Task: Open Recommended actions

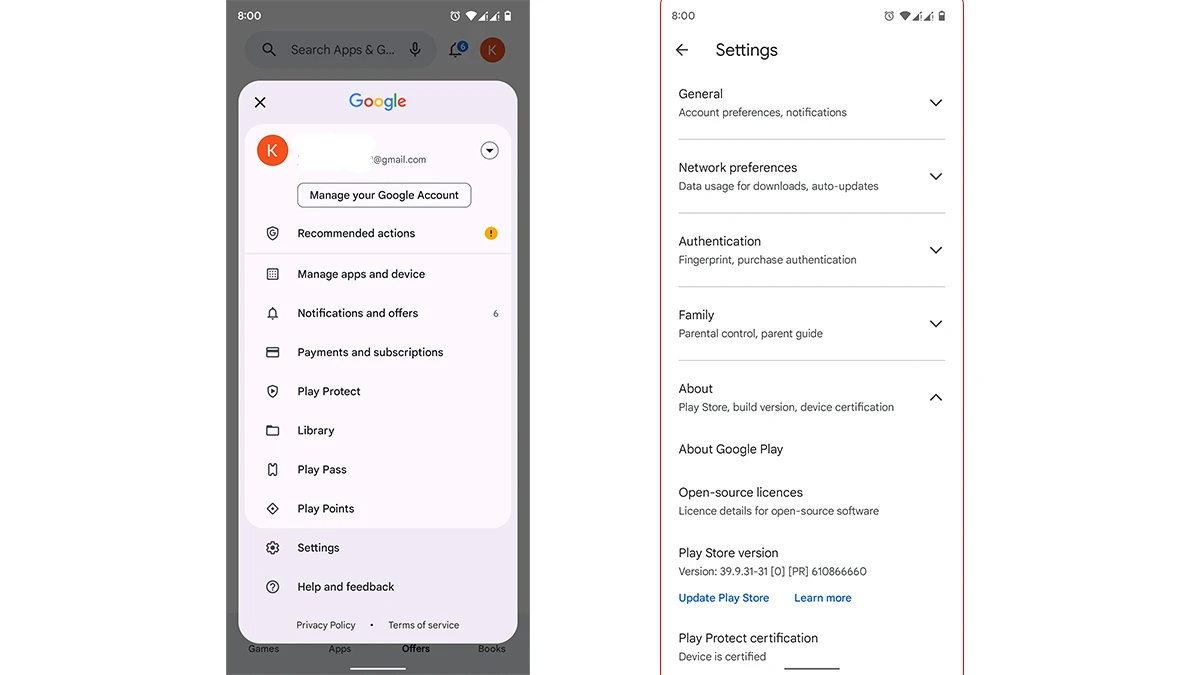Action: [x=378, y=233]
